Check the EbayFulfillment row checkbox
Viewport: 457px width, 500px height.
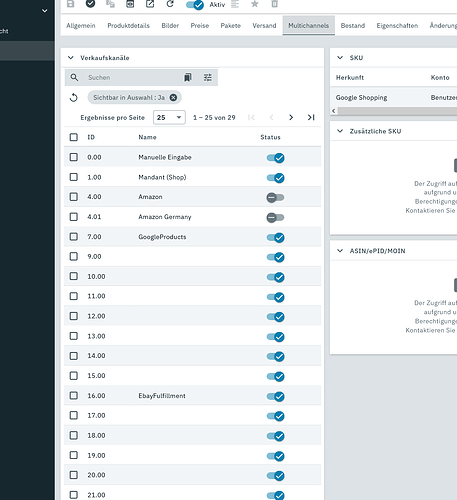coord(74,396)
